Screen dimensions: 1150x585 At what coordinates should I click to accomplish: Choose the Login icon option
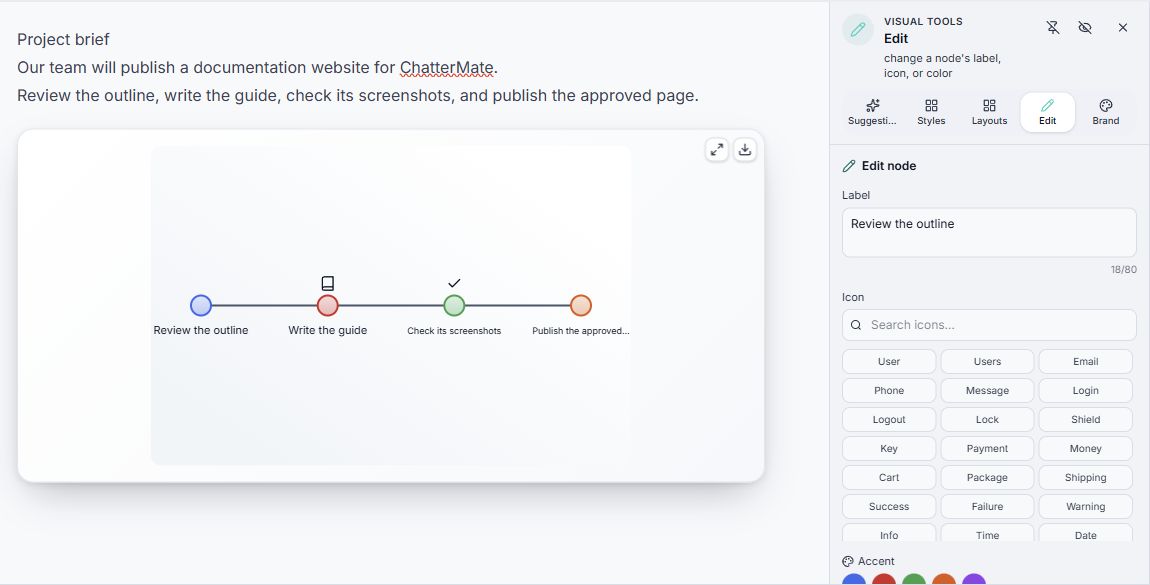pos(1085,391)
